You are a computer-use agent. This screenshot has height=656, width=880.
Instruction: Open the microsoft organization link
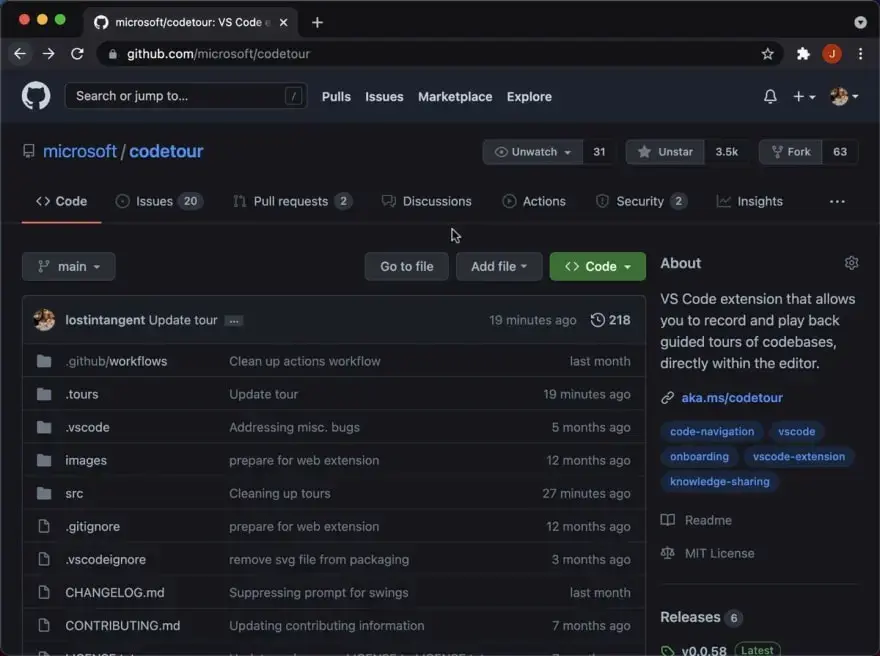(x=80, y=152)
